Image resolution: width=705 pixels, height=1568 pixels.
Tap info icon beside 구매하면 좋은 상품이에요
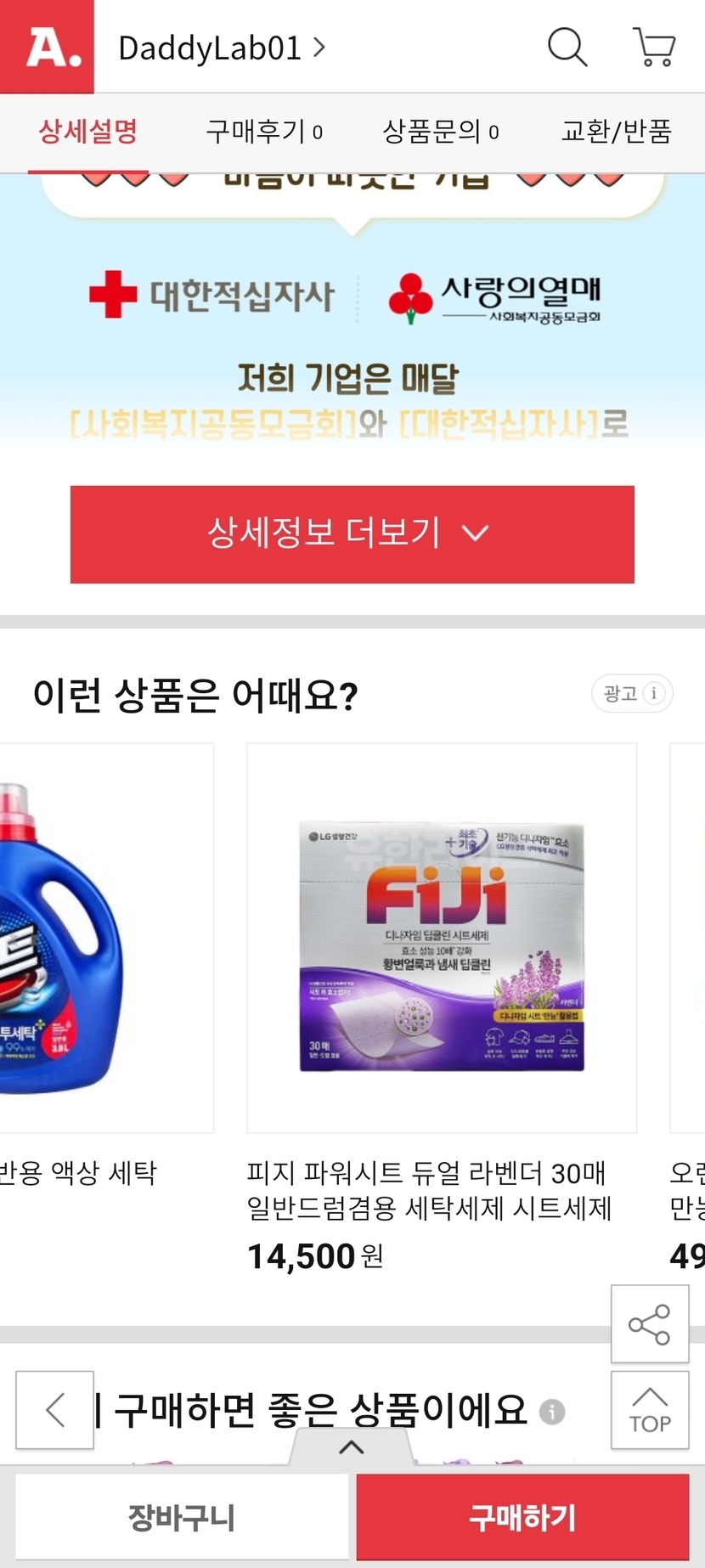(x=552, y=1412)
